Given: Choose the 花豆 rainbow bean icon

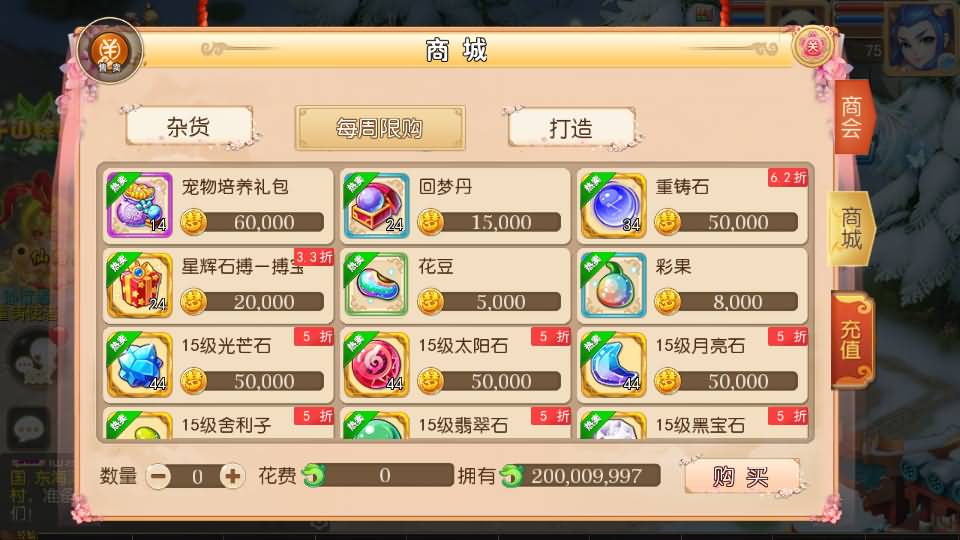Looking at the screenshot, I should [377, 285].
